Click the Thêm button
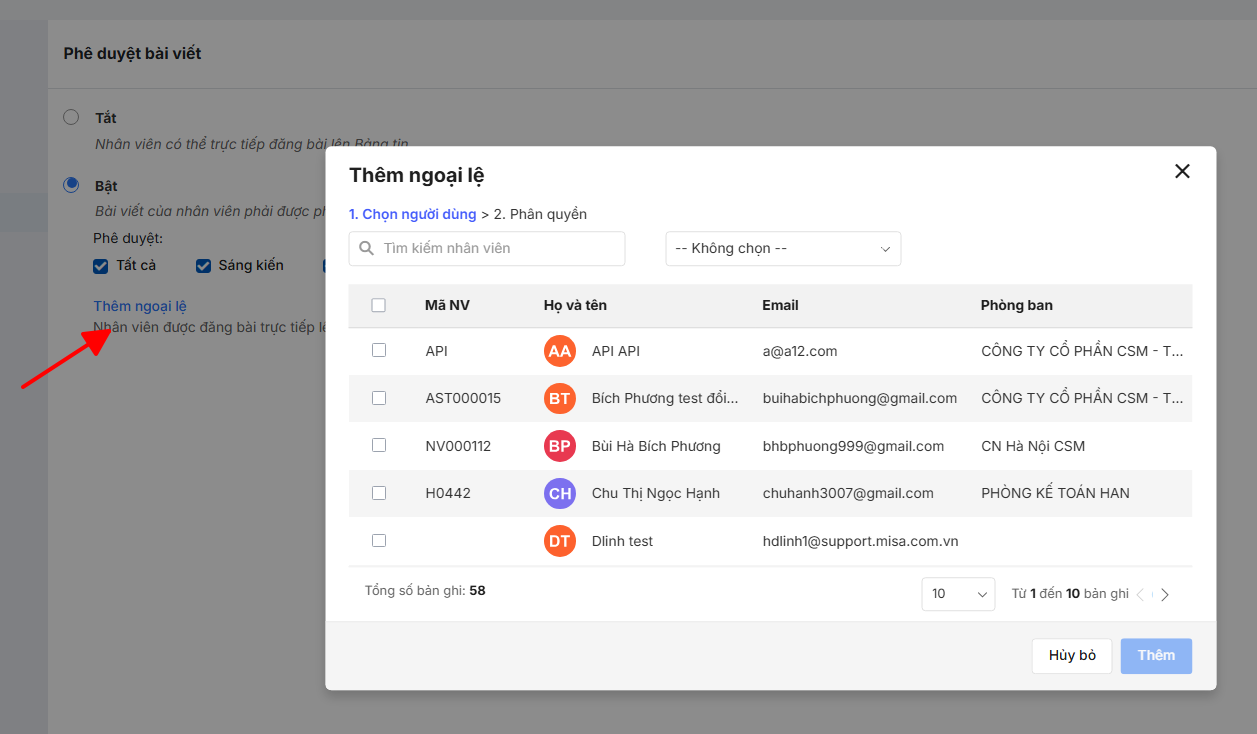This screenshot has width=1257, height=734. click(x=1156, y=656)
